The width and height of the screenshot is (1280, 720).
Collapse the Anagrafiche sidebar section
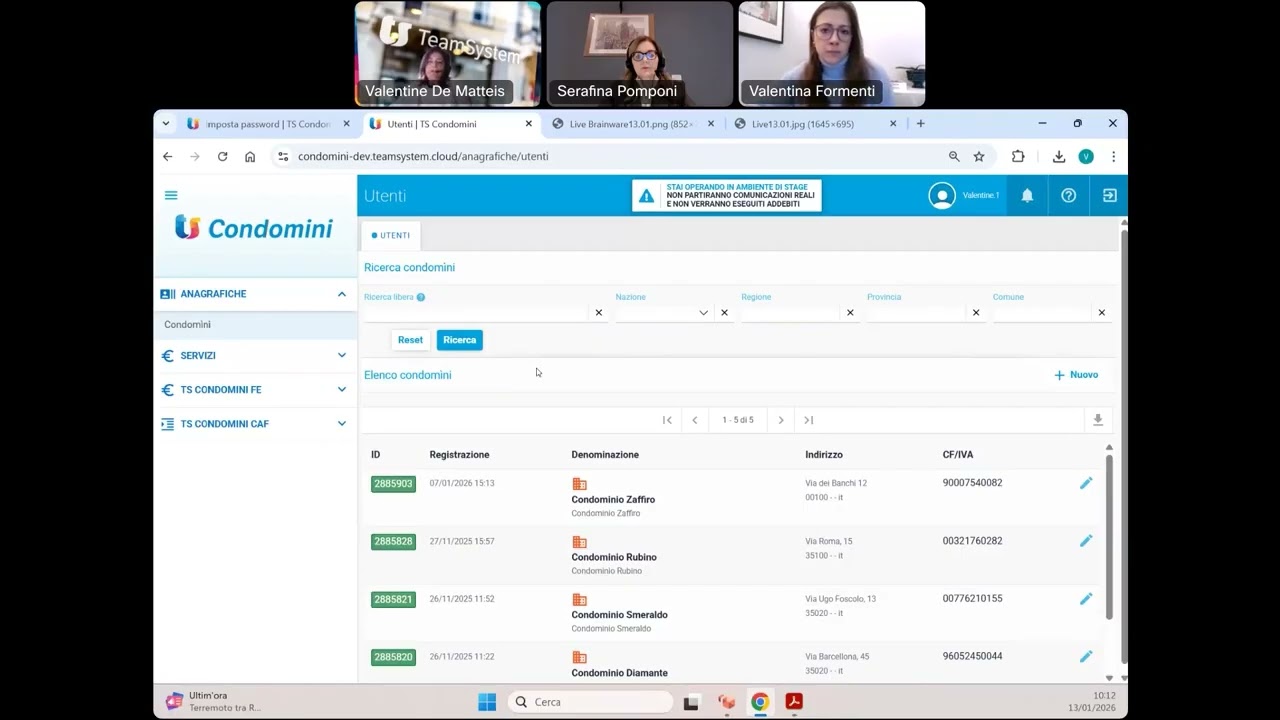click(342, 294)
